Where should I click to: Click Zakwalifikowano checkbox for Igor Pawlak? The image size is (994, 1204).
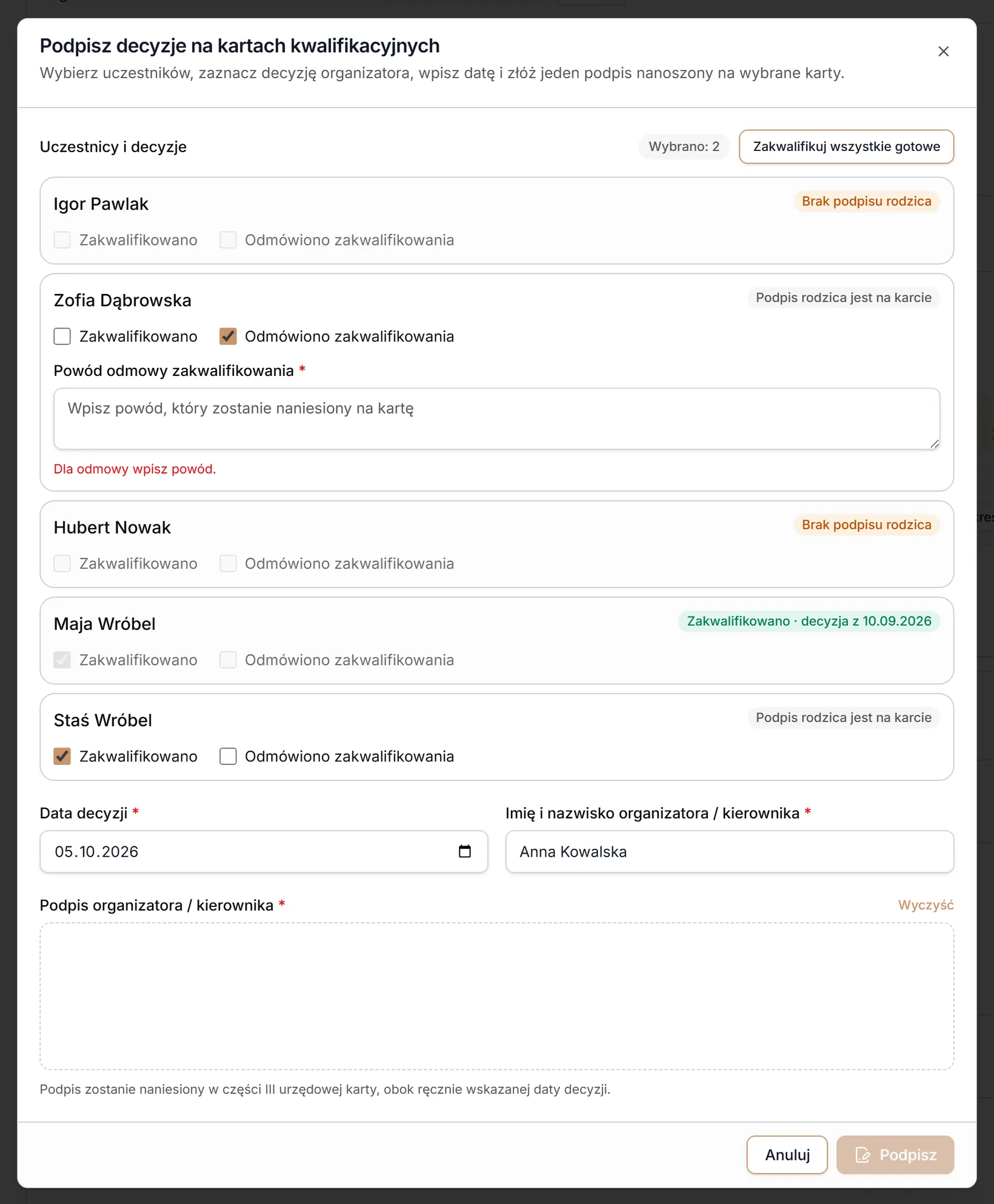pyautogui.click(x=62, y=240)
